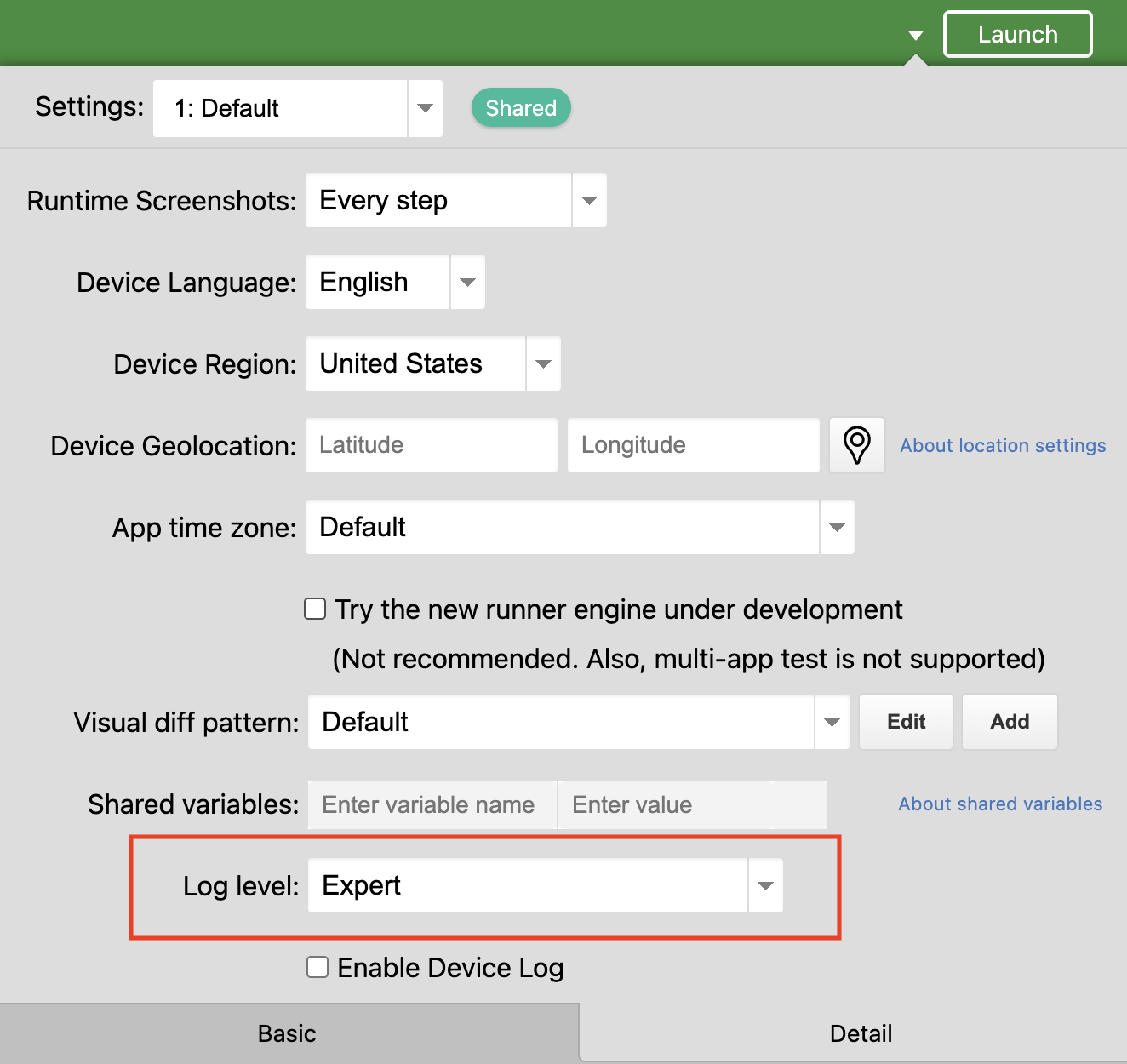Open the Device Region dropdown
The height and width of the screenshot is (1064, 1127).
coord(433,363)
